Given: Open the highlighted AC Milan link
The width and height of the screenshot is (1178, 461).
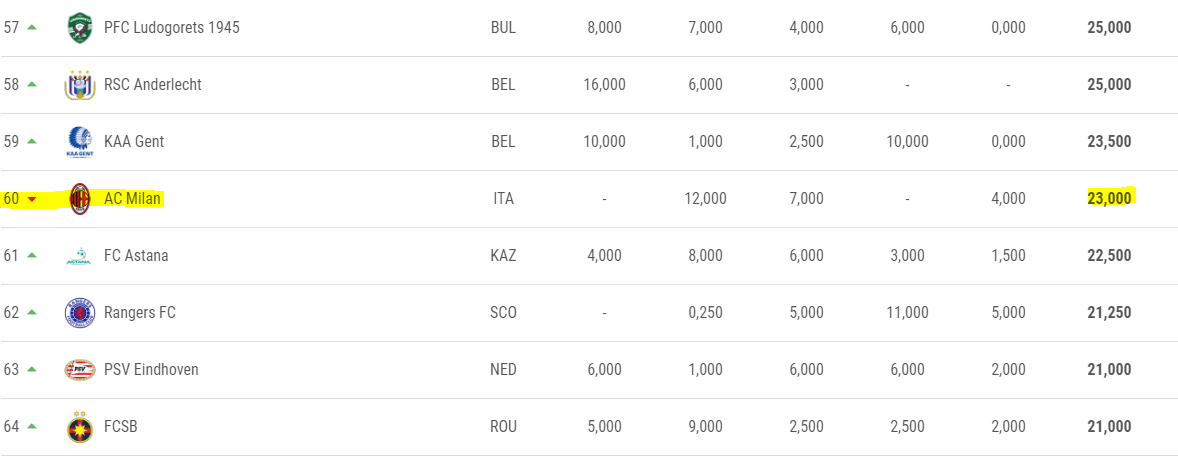Looking at the screenshot, I should (132, 199).
